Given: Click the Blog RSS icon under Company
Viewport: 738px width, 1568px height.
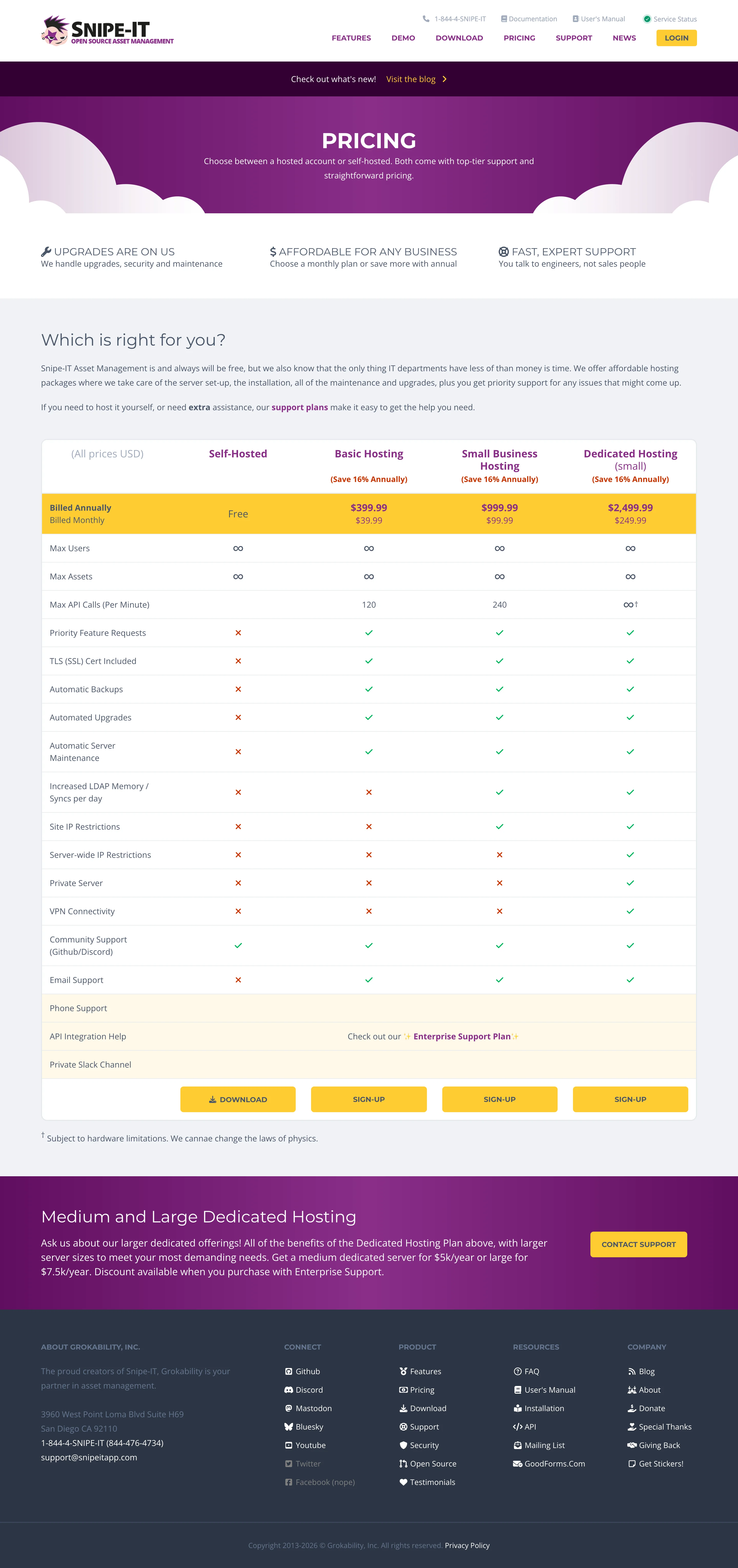Looking at the screenshot, I should (632, 1371).
